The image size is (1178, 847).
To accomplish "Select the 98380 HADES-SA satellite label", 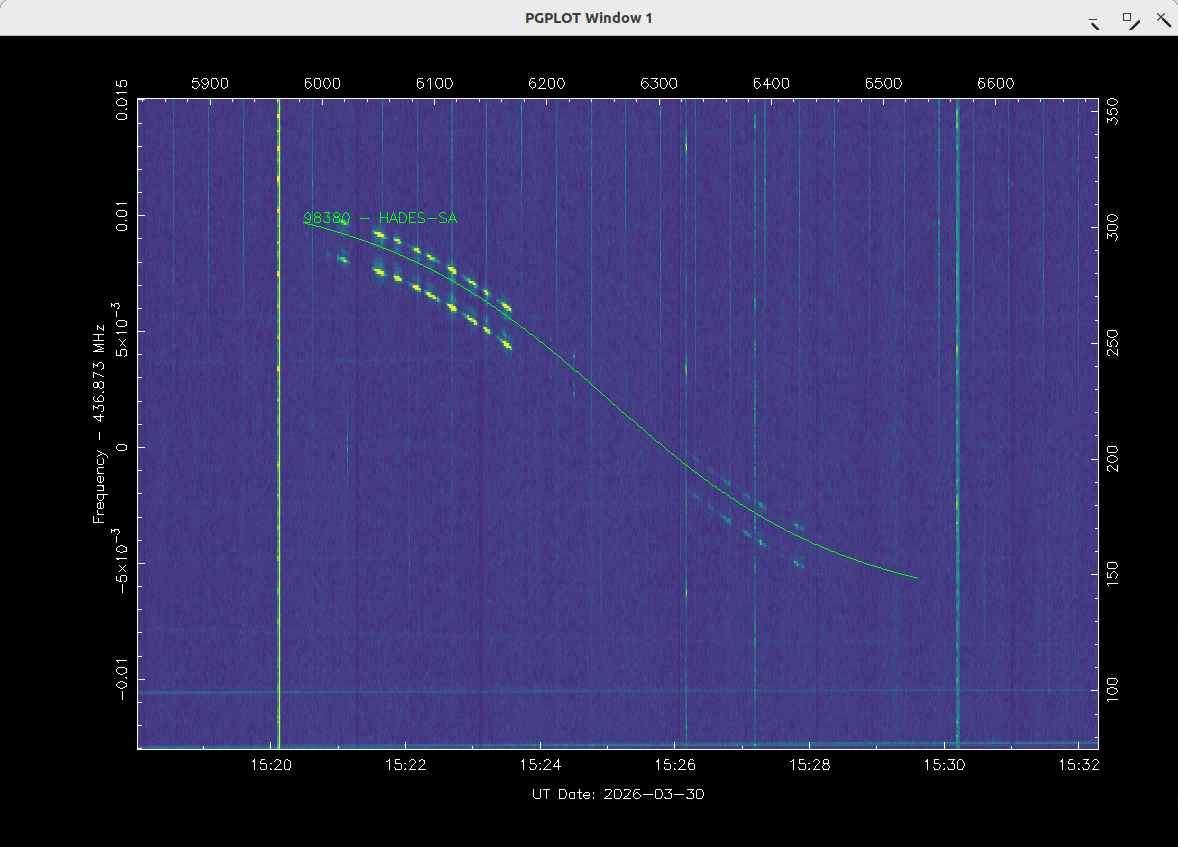I will coord(380,218).
